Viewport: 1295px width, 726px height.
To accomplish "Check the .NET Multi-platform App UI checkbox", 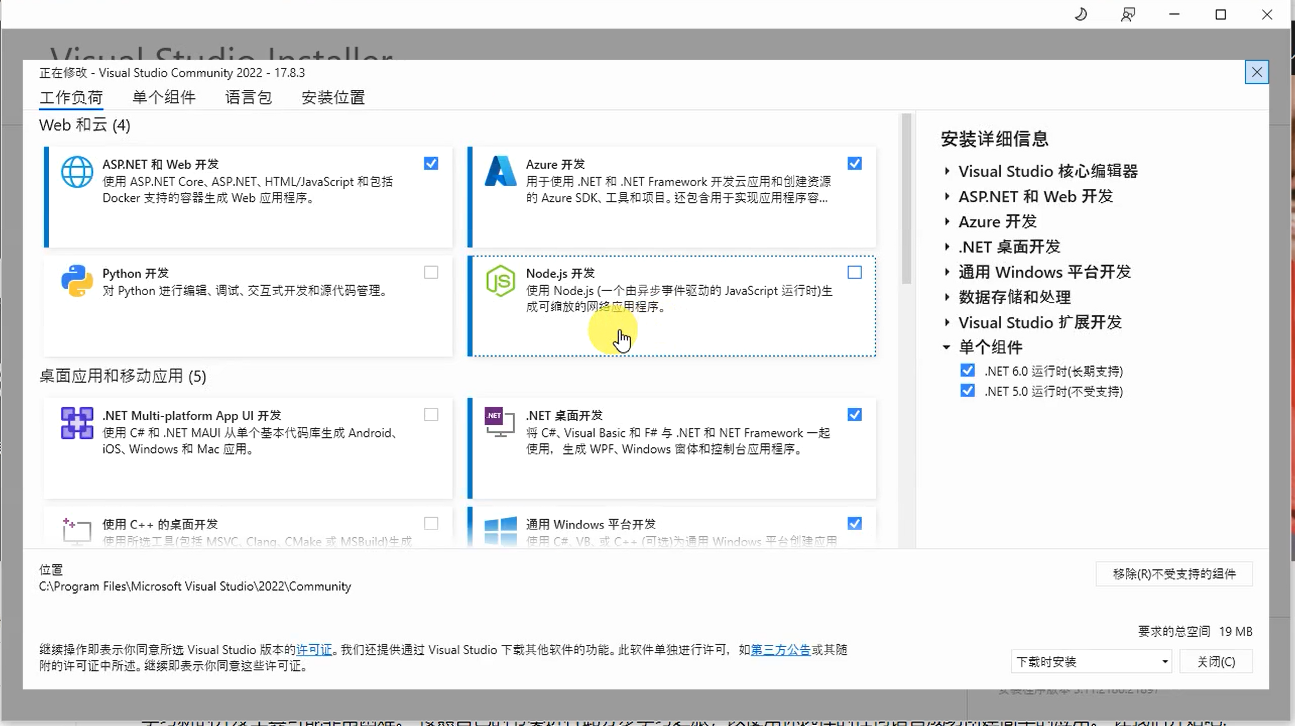I will (x=431, y=414).
